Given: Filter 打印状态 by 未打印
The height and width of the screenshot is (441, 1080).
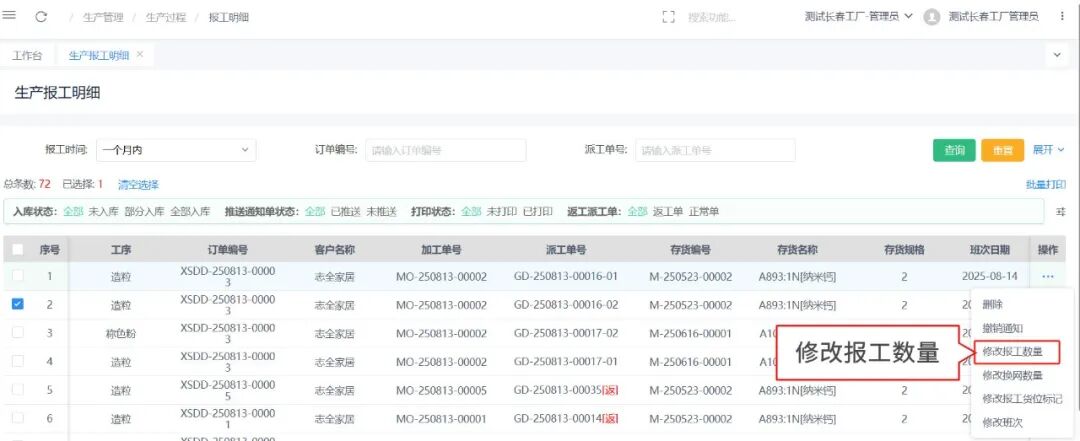Looking at the screenshot, I should coord(501,212).
